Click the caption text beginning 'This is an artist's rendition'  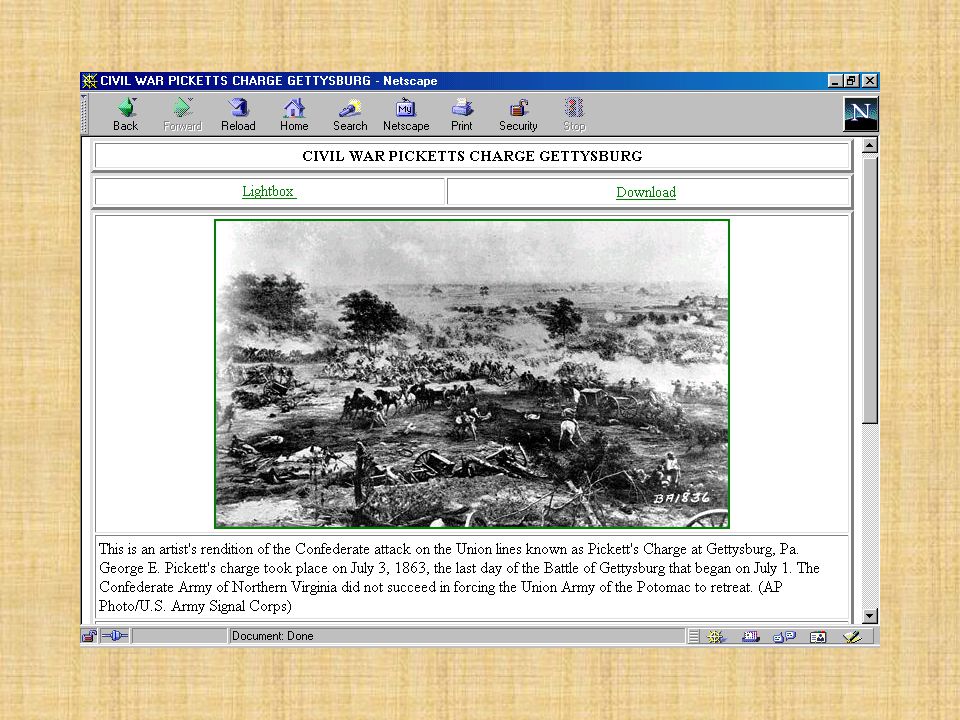[459, 577]
